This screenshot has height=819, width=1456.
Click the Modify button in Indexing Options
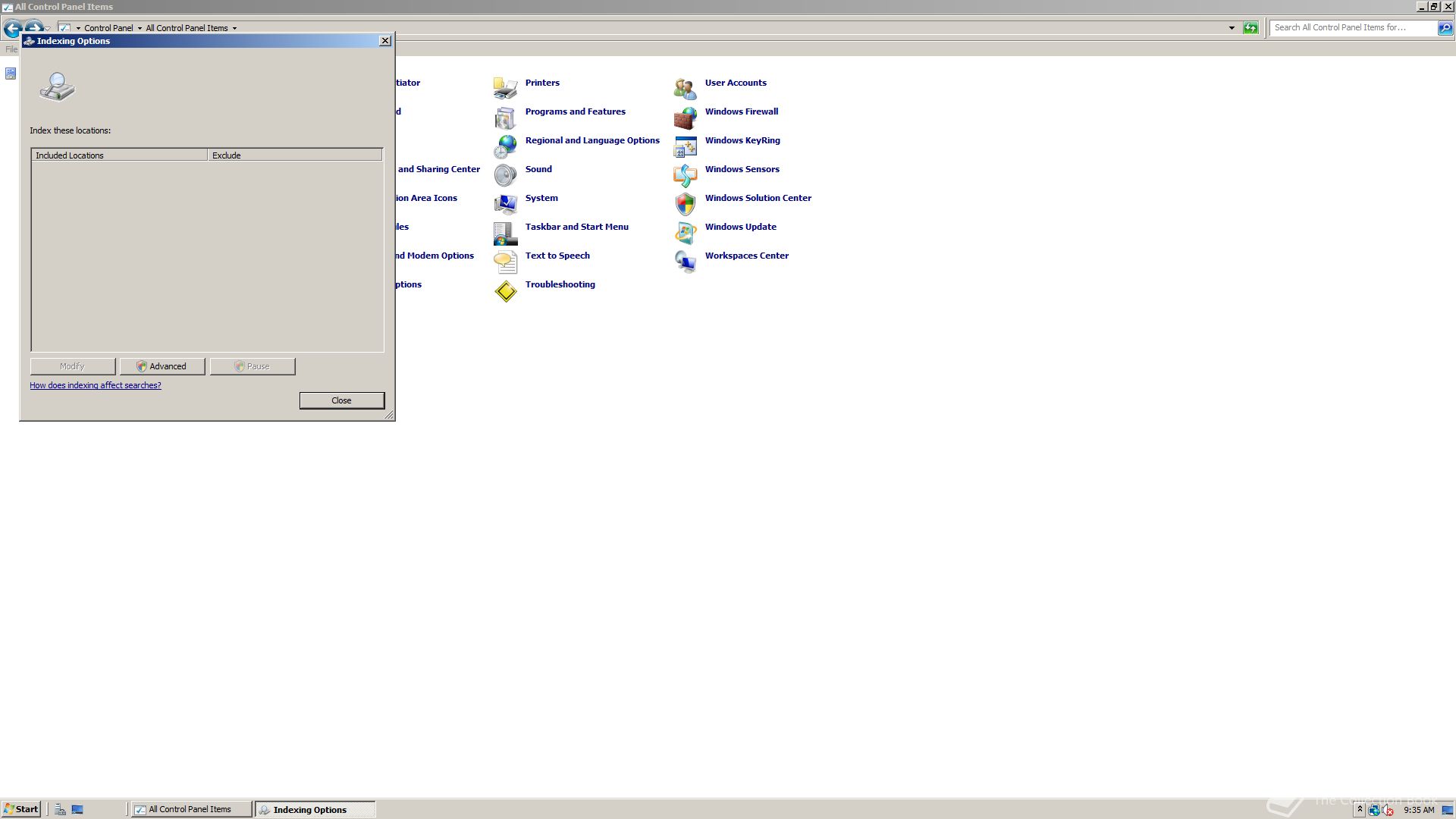73,366
